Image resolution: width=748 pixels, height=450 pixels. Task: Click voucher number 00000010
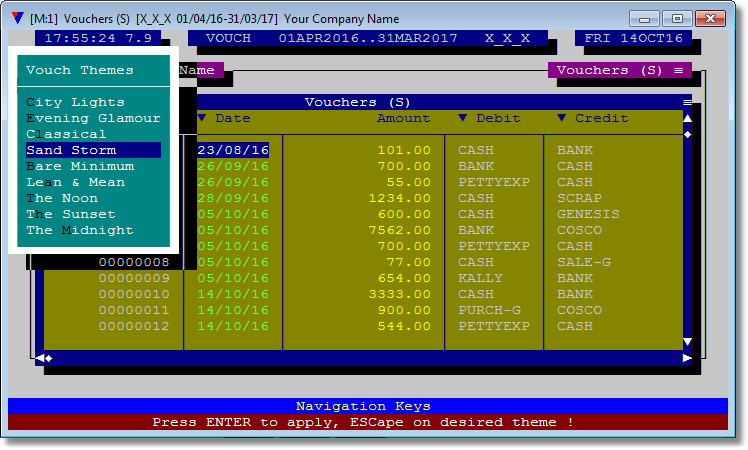point(134,294)
